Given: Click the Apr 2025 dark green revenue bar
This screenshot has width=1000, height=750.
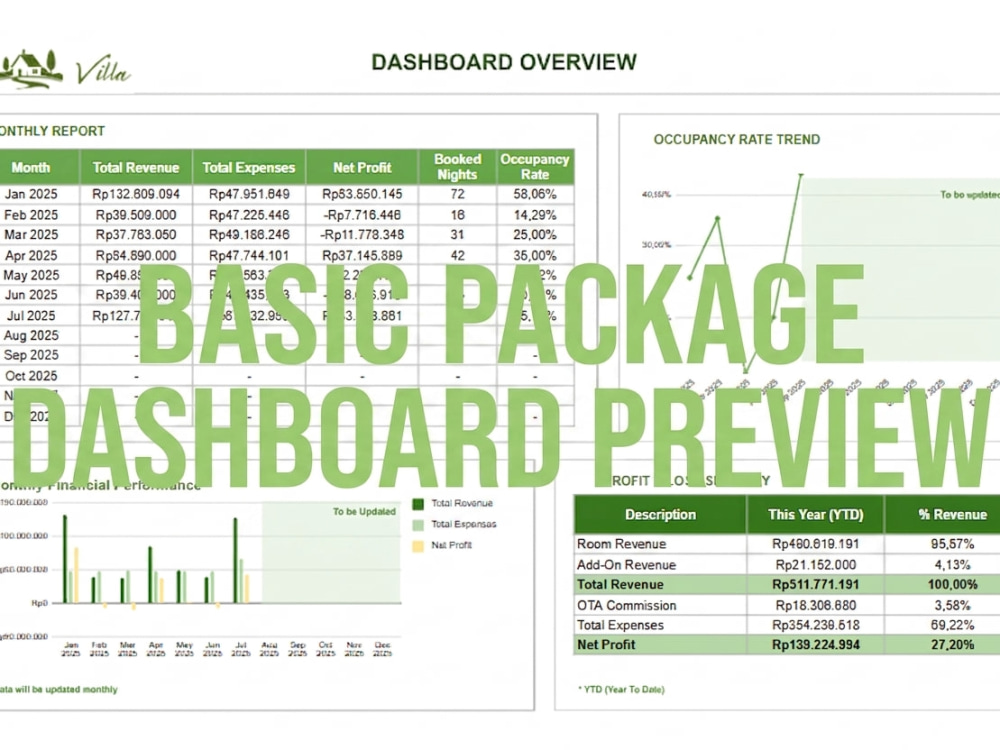Looking at the screenshot, I should tap(150, 574).
